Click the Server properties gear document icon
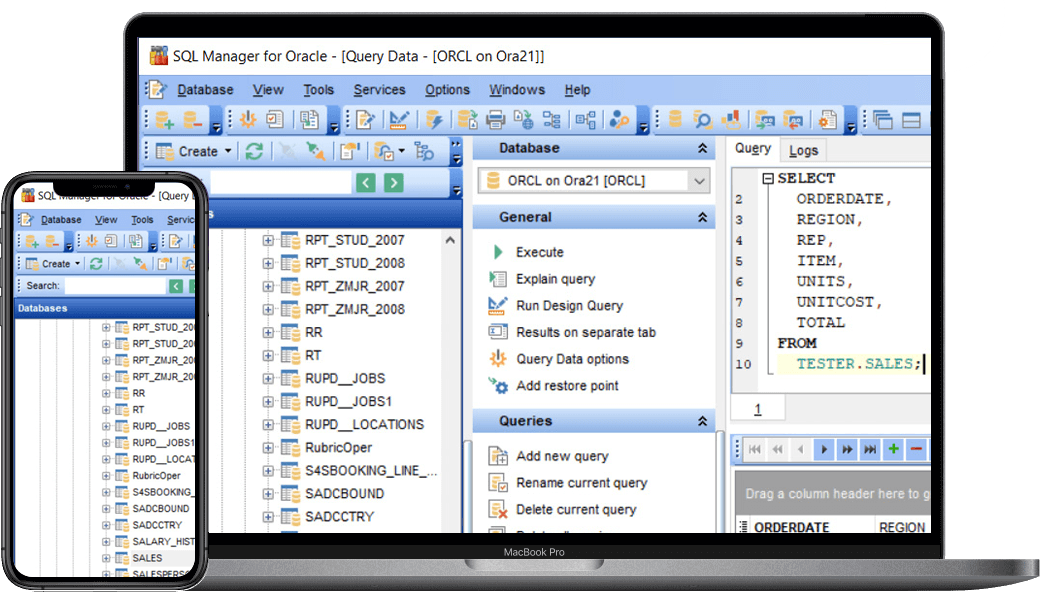 [827, 120]
